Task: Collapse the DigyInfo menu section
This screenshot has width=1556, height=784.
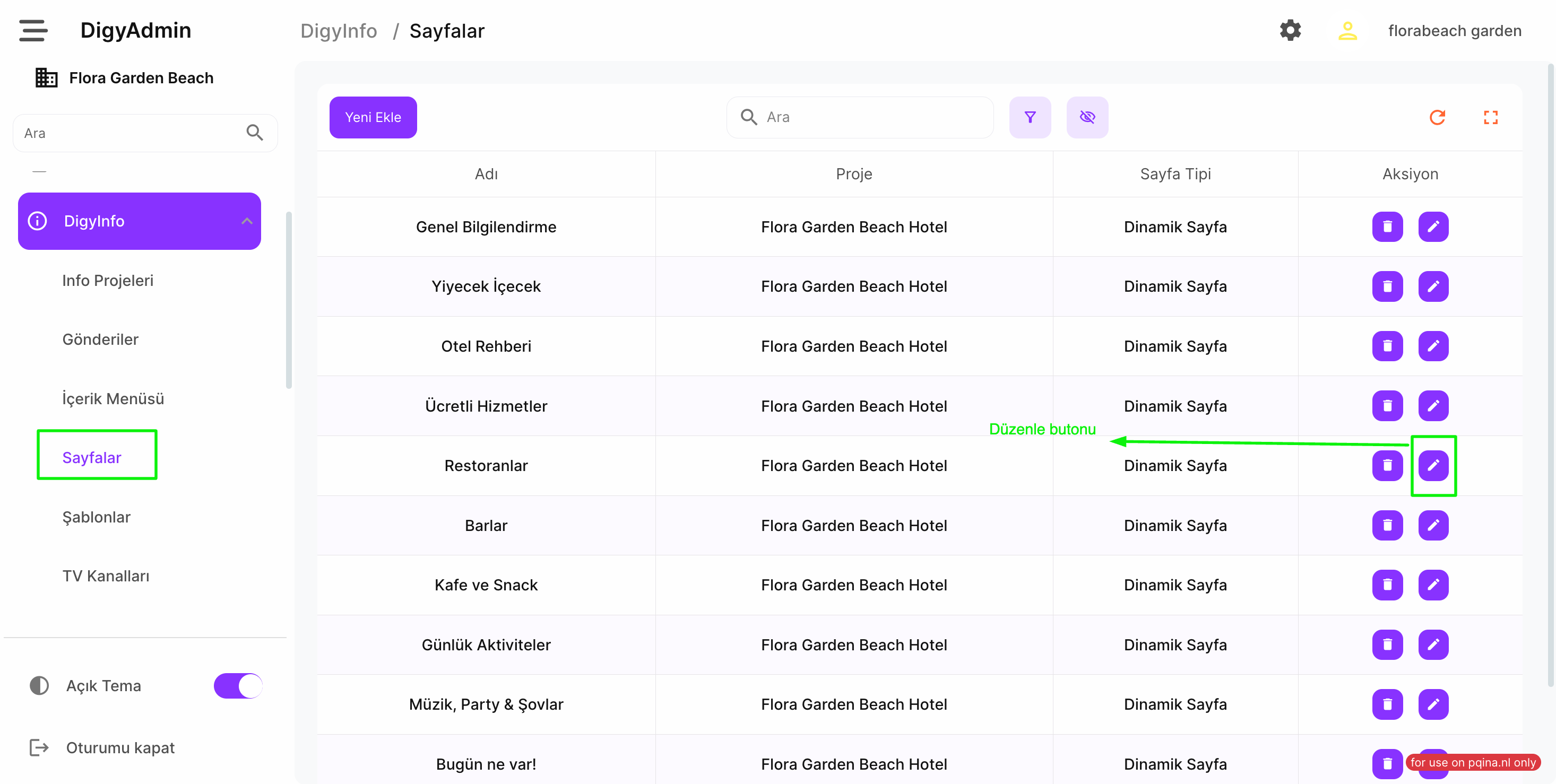Action: [x=246, y=221]
